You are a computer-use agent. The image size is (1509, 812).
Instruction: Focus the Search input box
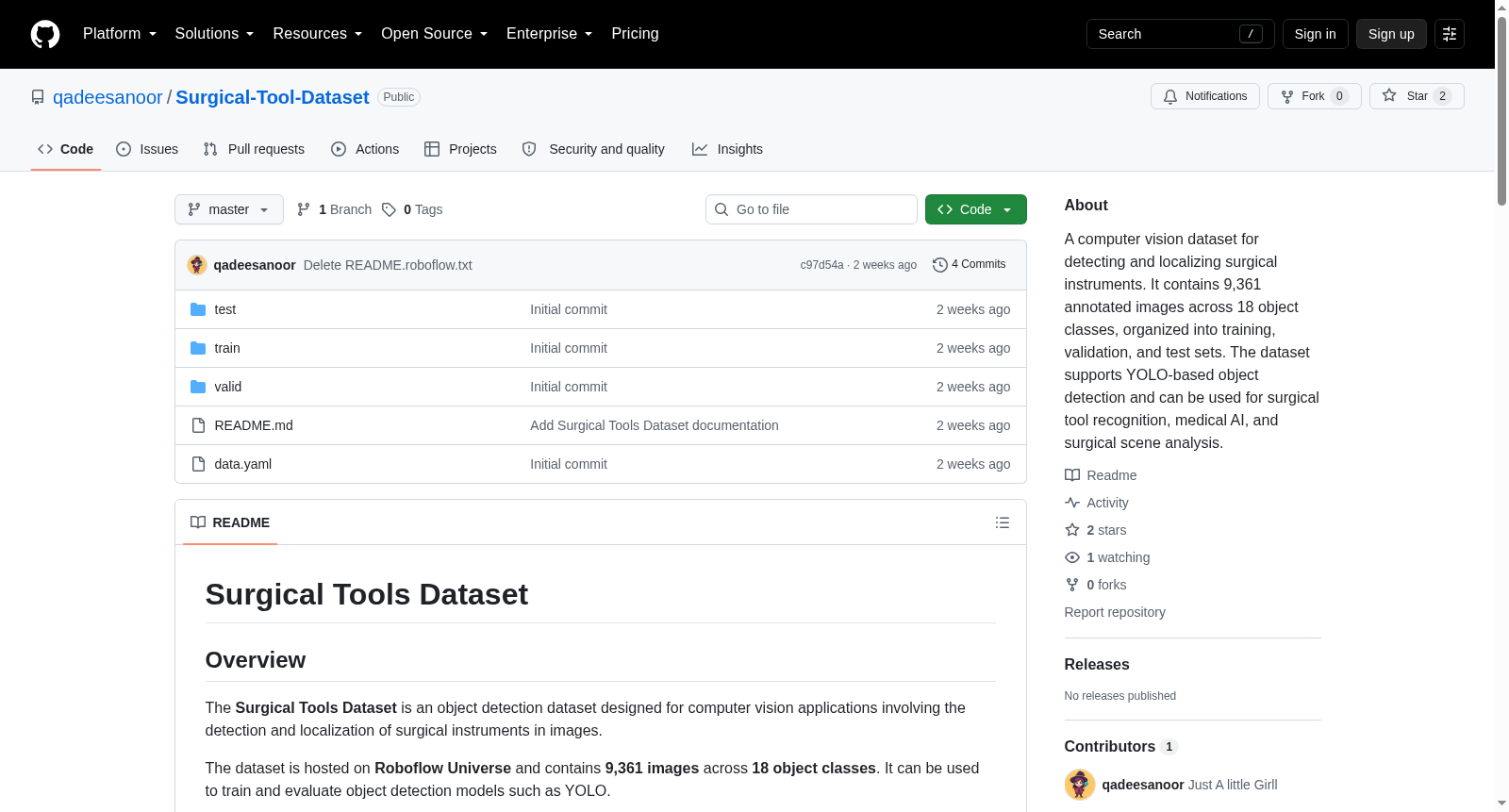coord(1180,34)
